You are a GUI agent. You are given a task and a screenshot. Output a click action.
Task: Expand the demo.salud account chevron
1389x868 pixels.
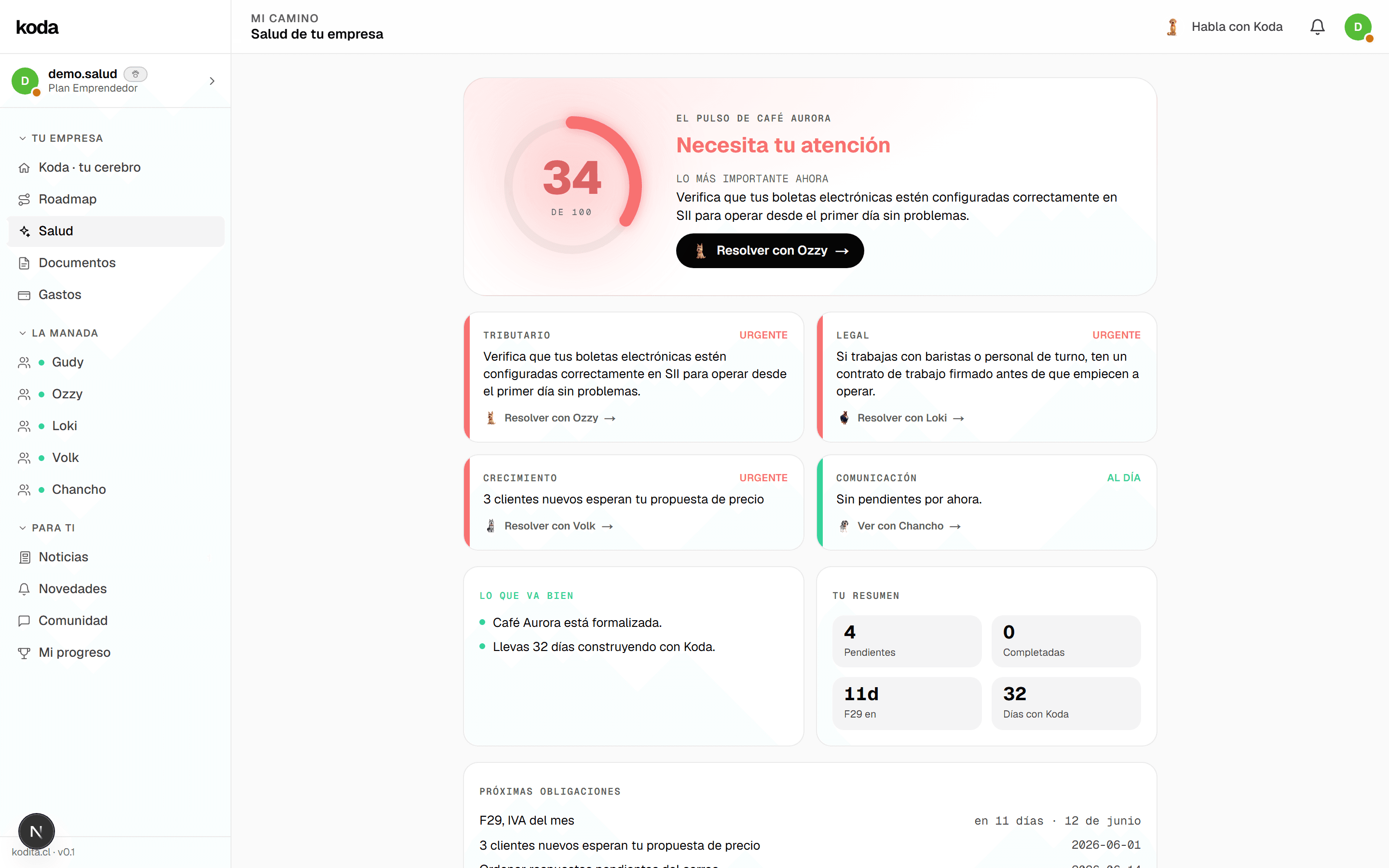[x=212, y=81]
